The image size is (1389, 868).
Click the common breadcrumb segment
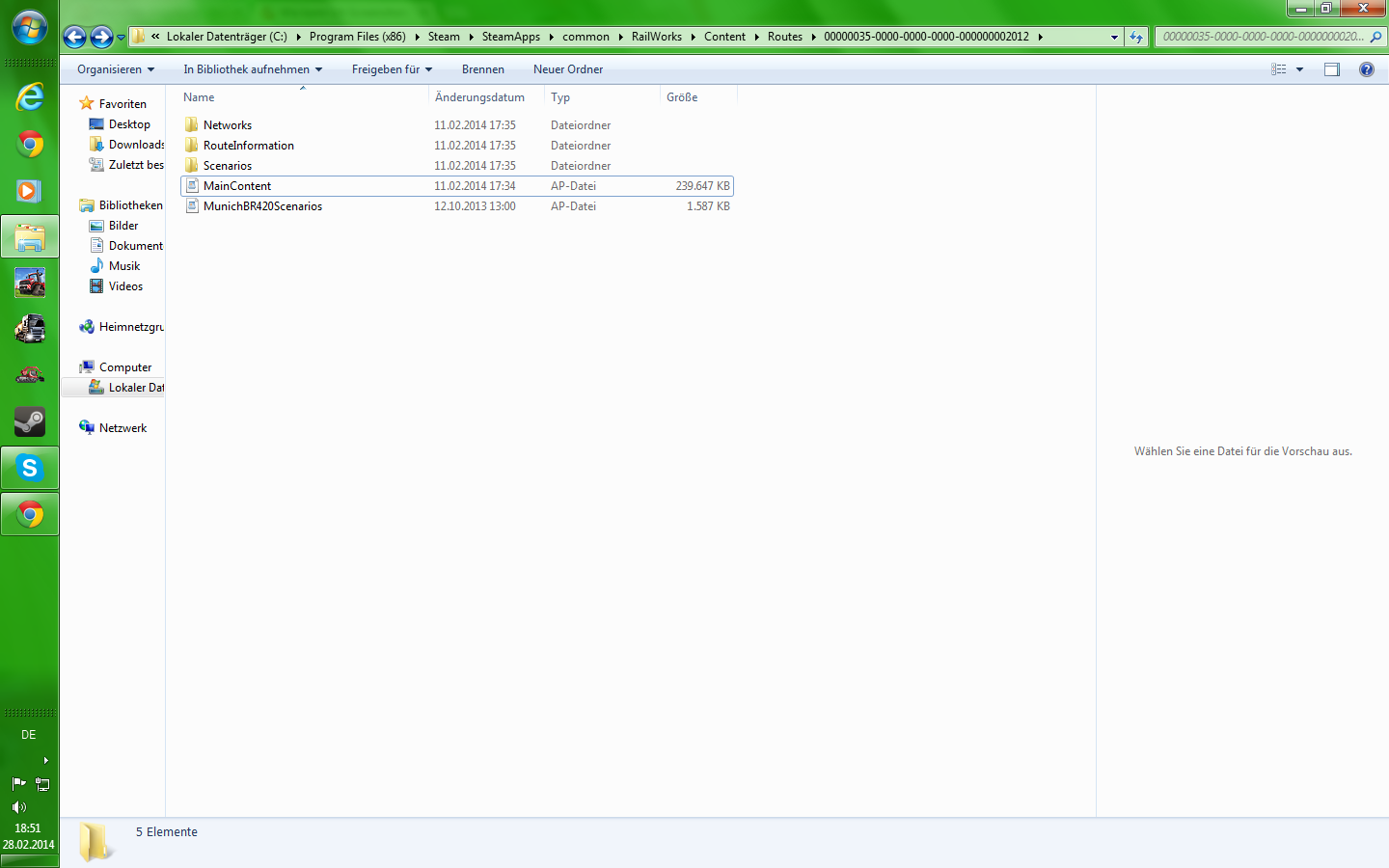586,37
